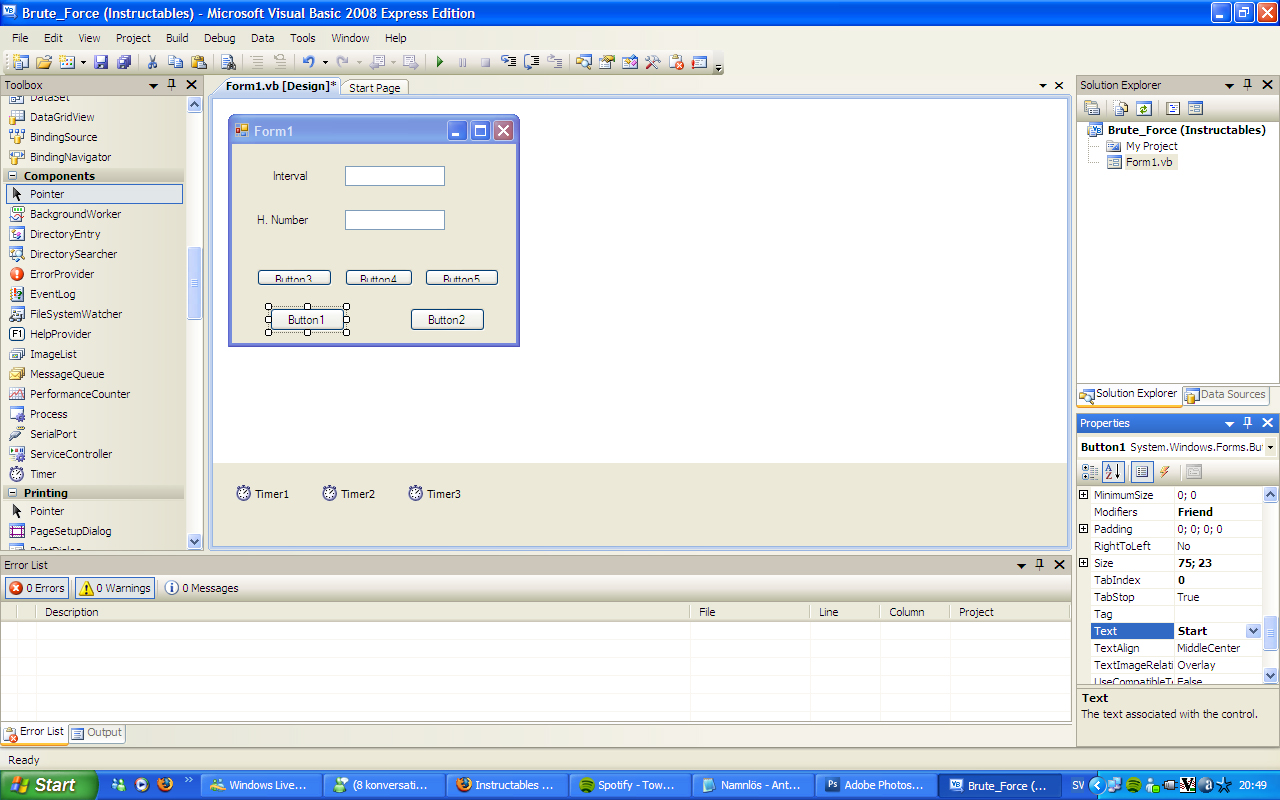This screenshot has height=800, width=1280.
Task: Open the Text property value dropdown
Action: (1253, 631)
